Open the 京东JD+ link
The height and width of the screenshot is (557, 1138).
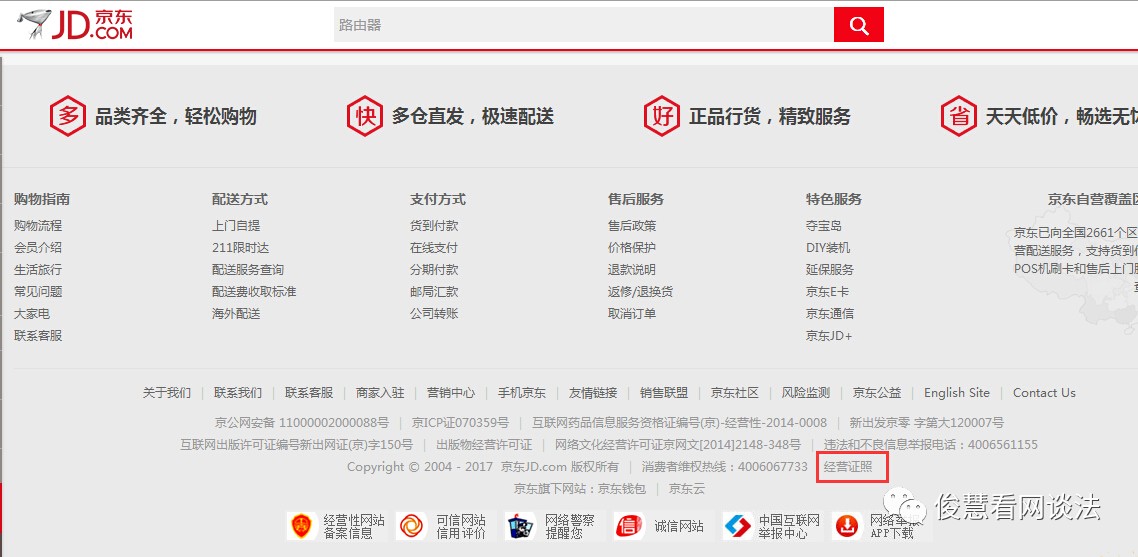(829, 336)
